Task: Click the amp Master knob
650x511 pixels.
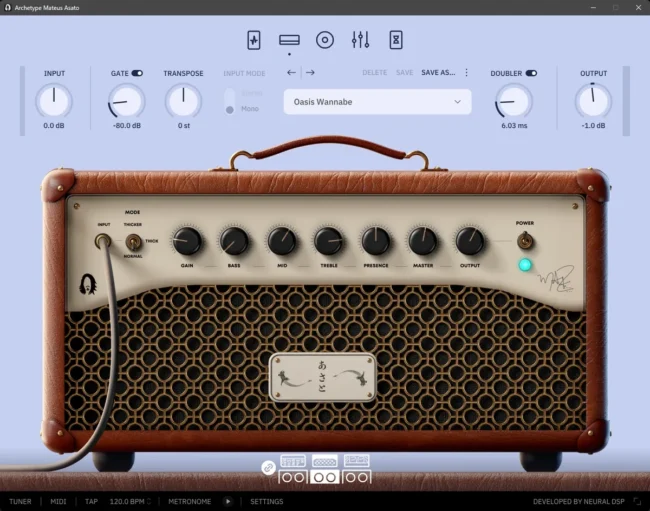Action: pyautogui.click(x=423, y=241)
